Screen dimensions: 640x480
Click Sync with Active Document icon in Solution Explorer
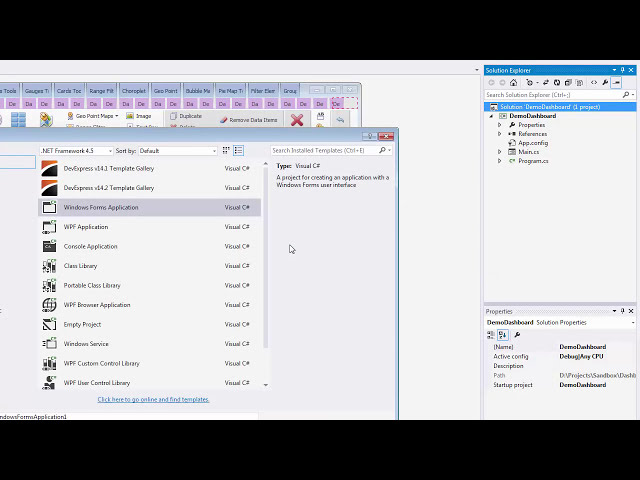pos(546,82)
